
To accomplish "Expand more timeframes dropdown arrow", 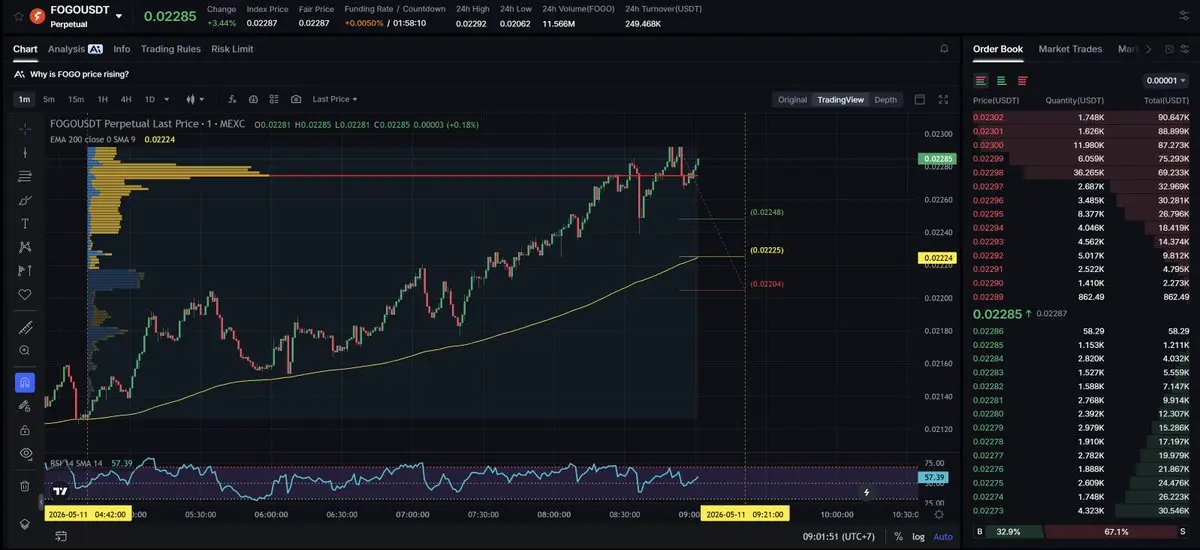I will 167,99.
